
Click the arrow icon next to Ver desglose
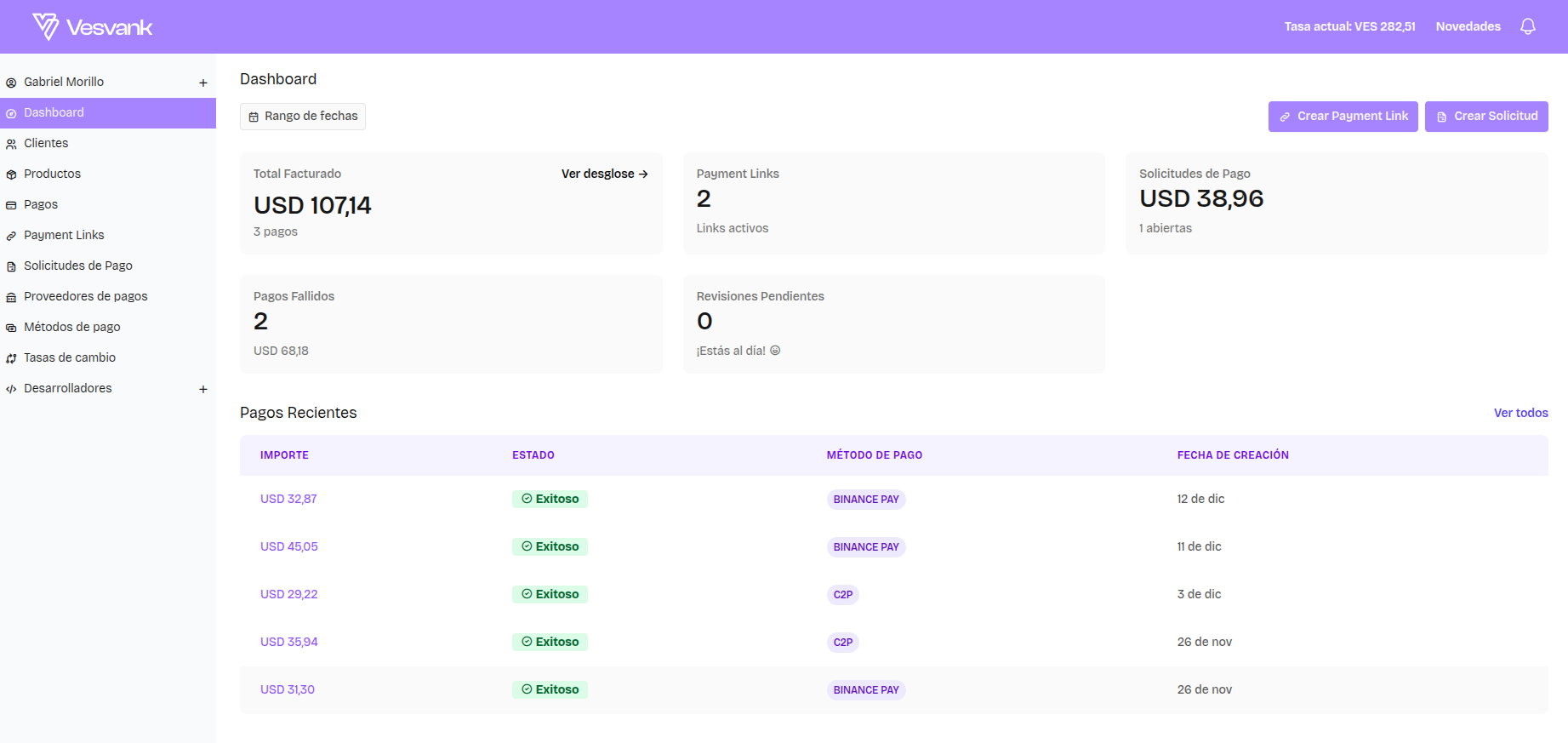[x=643, y=174]
